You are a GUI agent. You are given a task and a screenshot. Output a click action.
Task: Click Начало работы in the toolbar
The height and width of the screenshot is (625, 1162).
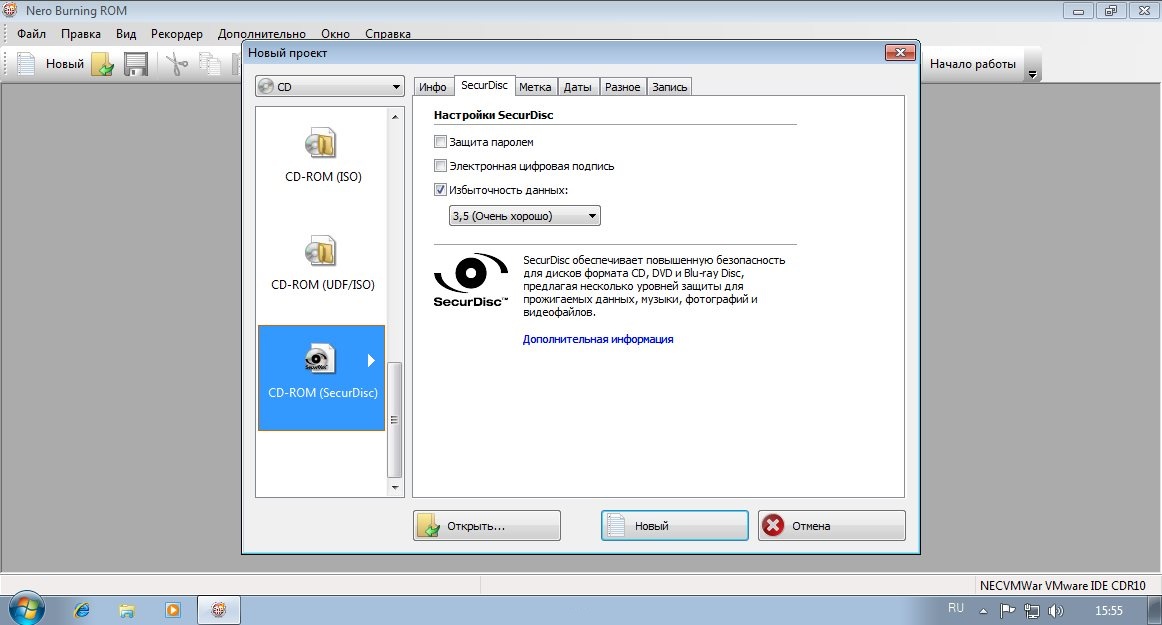(972, 64)
